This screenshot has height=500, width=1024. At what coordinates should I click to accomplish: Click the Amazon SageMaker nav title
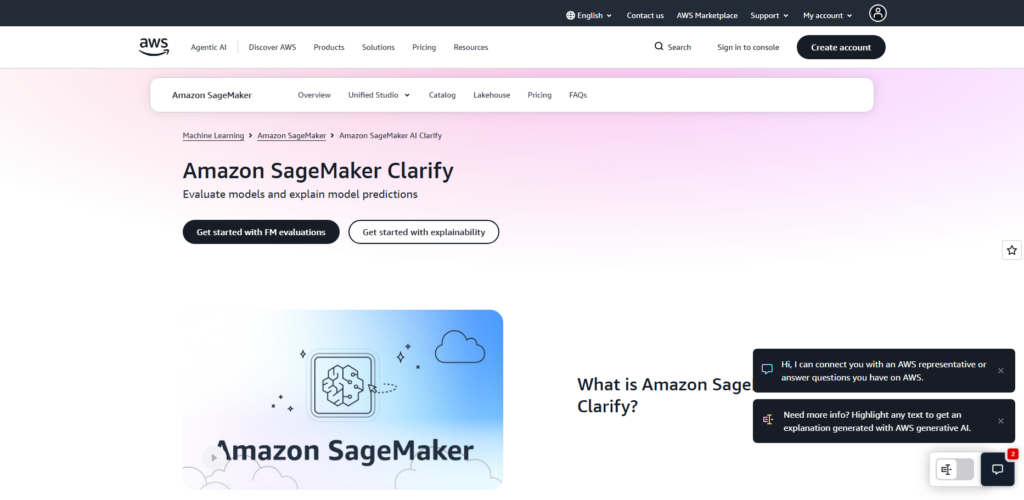(212, 95)
